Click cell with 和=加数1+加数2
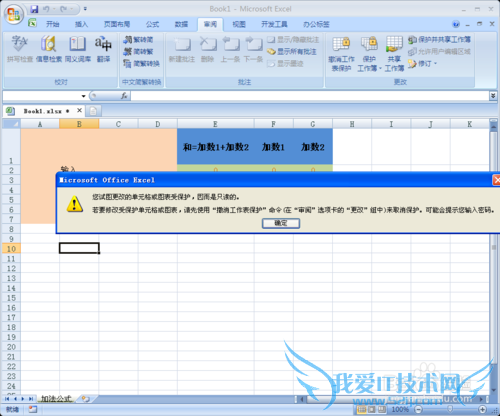 point(216,147)
